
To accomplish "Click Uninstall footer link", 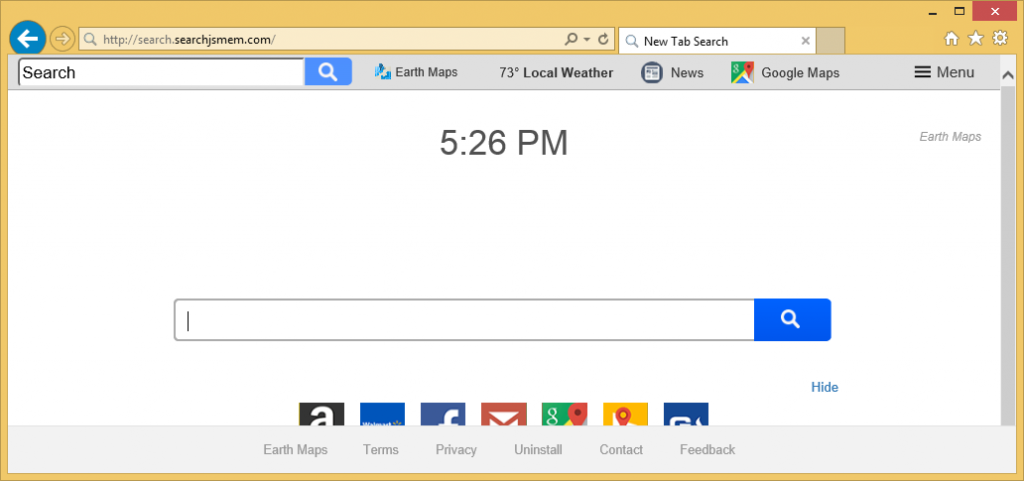I will [538, 450].
